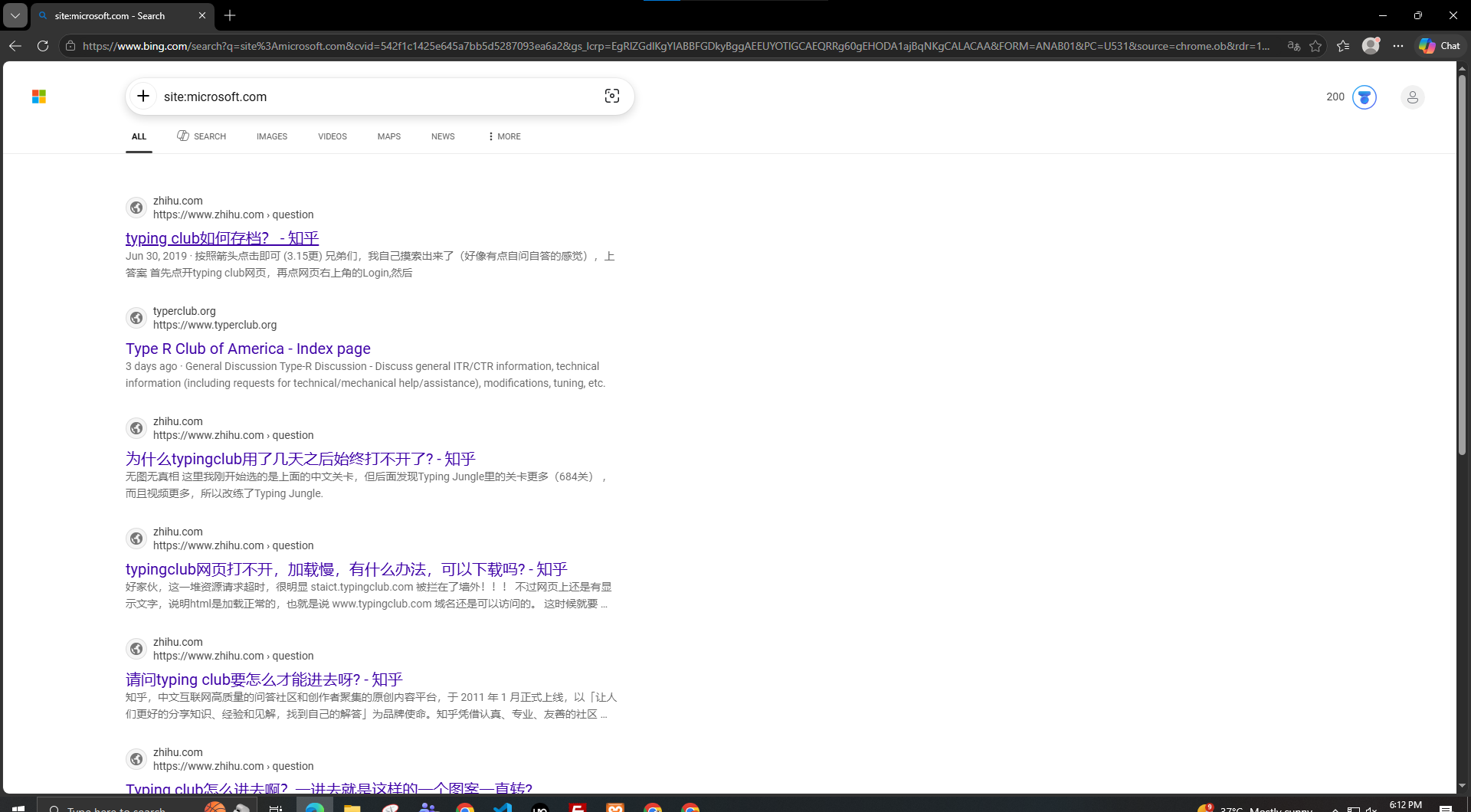Viewport: 1471px width, 812px height.
Task: Click the typerclub.org site globe icon
Action: pos(136,318)
